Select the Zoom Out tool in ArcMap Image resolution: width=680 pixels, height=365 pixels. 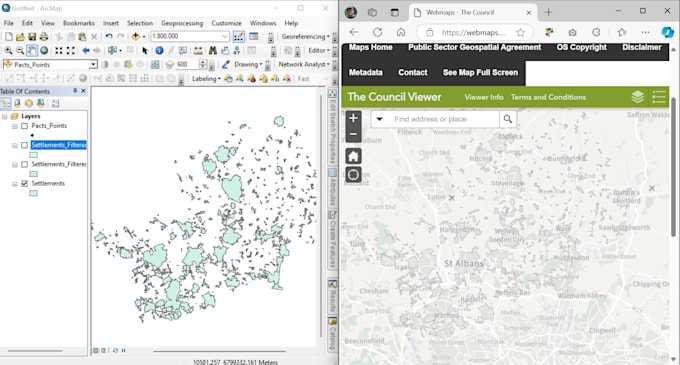pyautogui.click(x=20, y=50)
